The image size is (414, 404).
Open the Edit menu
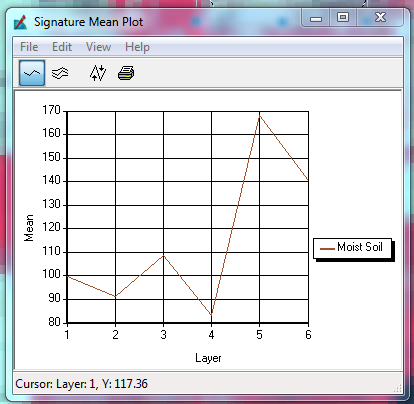tap(62, 47)
